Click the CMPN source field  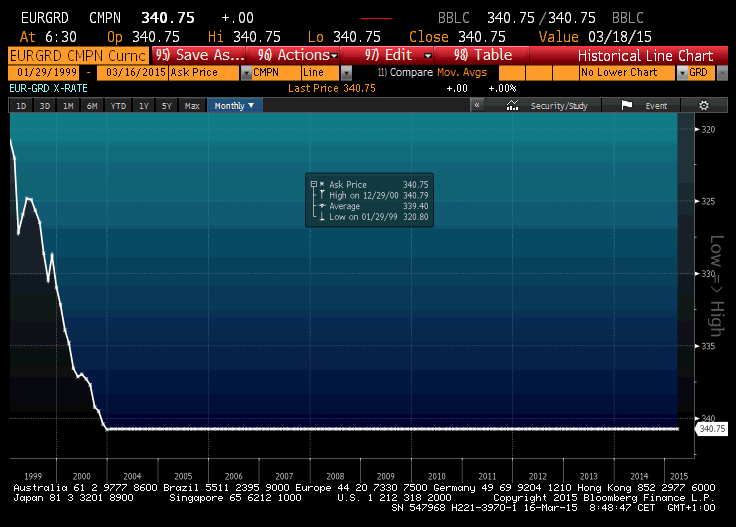coord(276,73)
